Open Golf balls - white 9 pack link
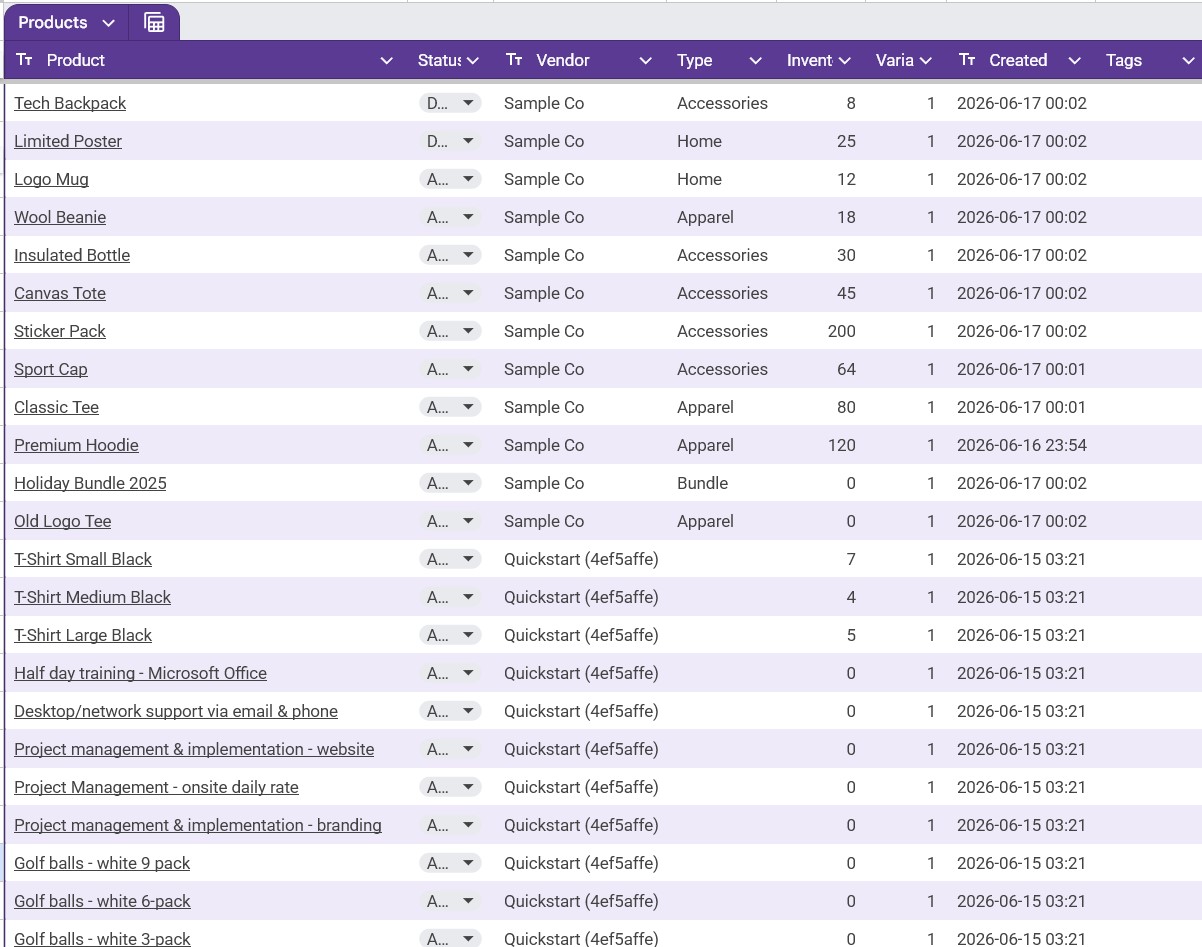 tap(102, 863)
